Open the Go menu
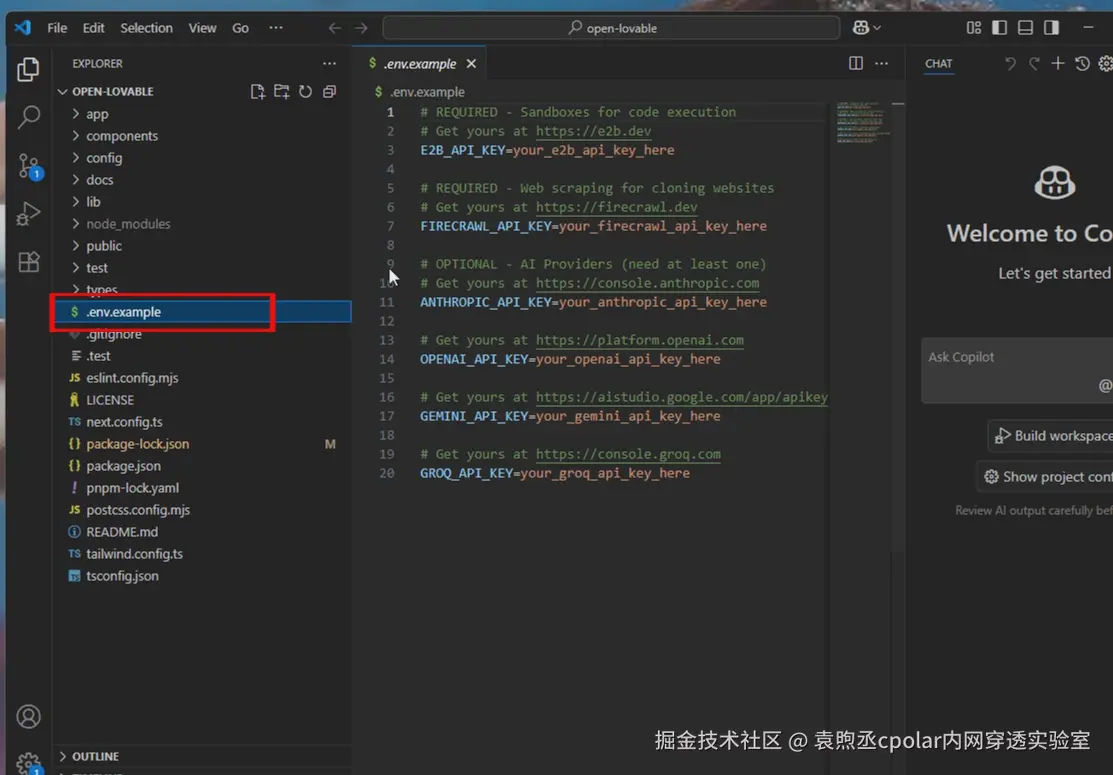 click(x=241, y=28)
